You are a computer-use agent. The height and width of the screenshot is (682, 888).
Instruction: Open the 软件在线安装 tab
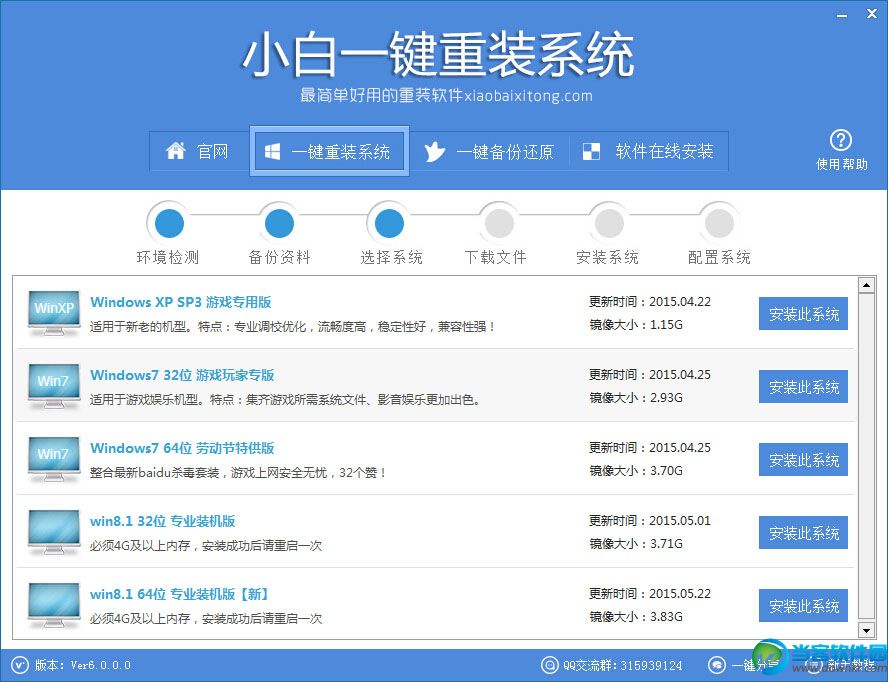[648, 151]
